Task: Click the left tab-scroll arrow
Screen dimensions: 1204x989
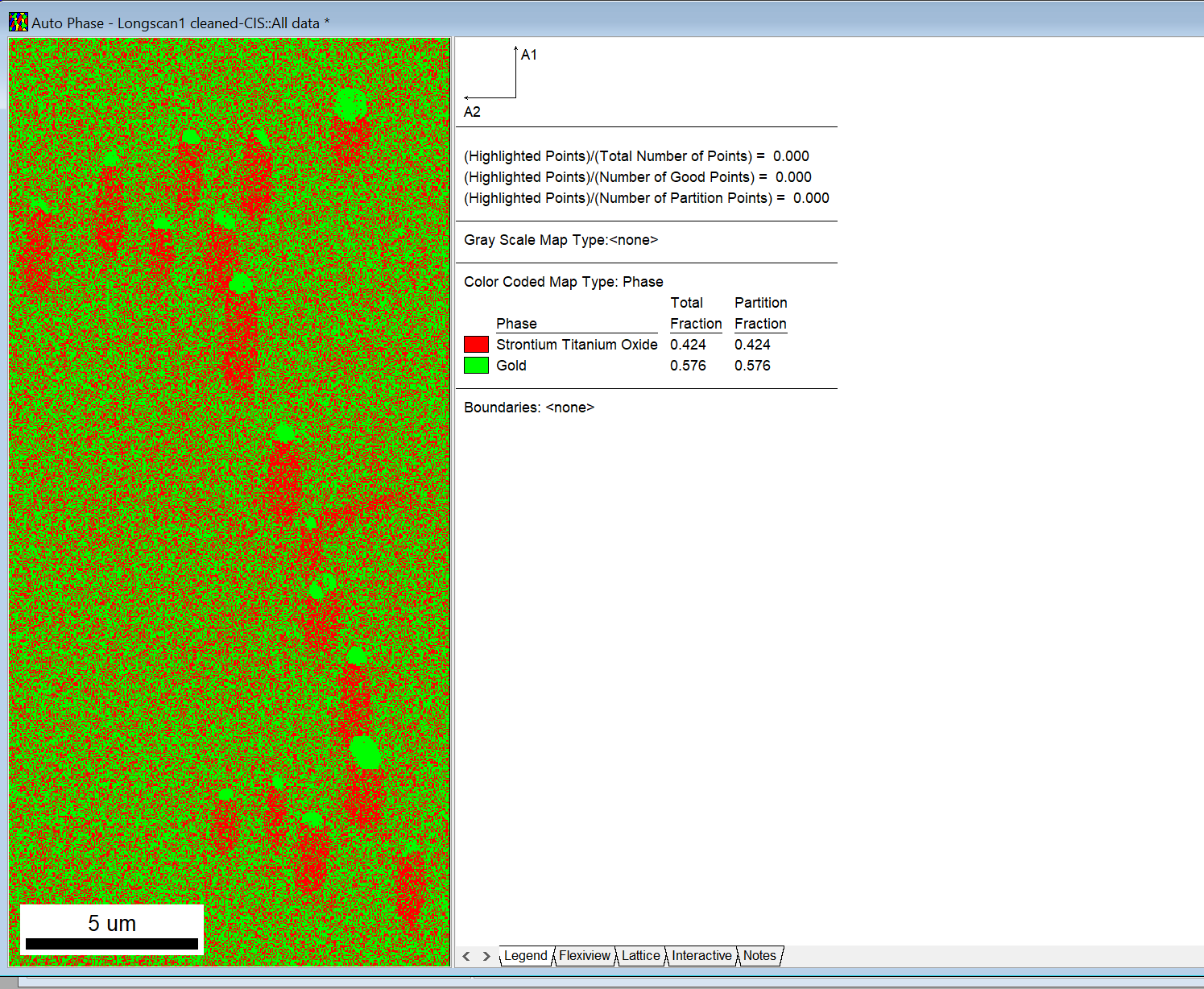Action: coord(466,956)
